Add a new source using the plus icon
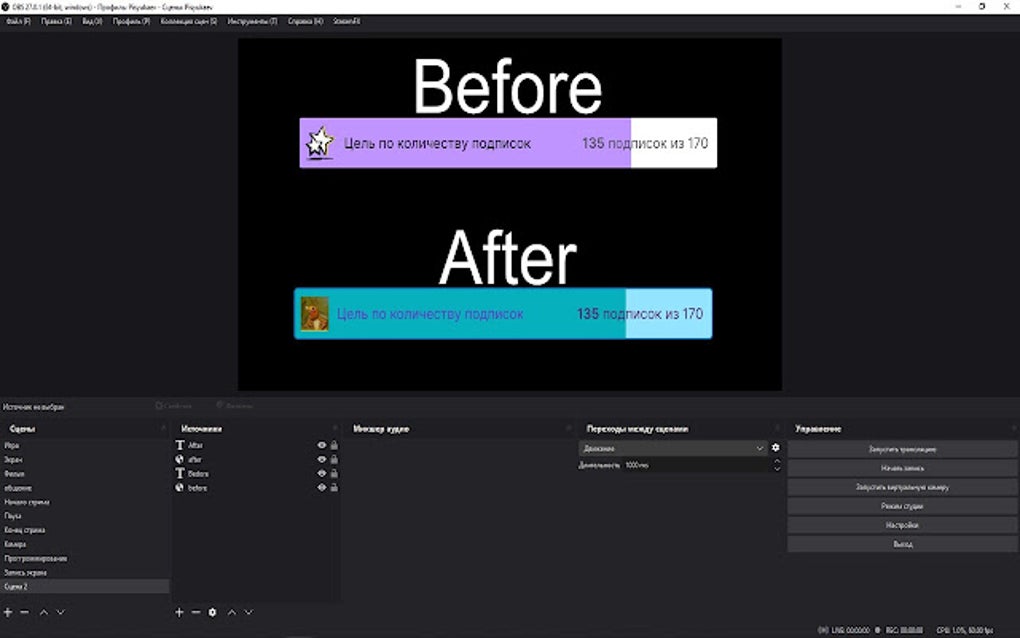The height and width of the screenshot is (638, 1020). (x=178, y=612)
